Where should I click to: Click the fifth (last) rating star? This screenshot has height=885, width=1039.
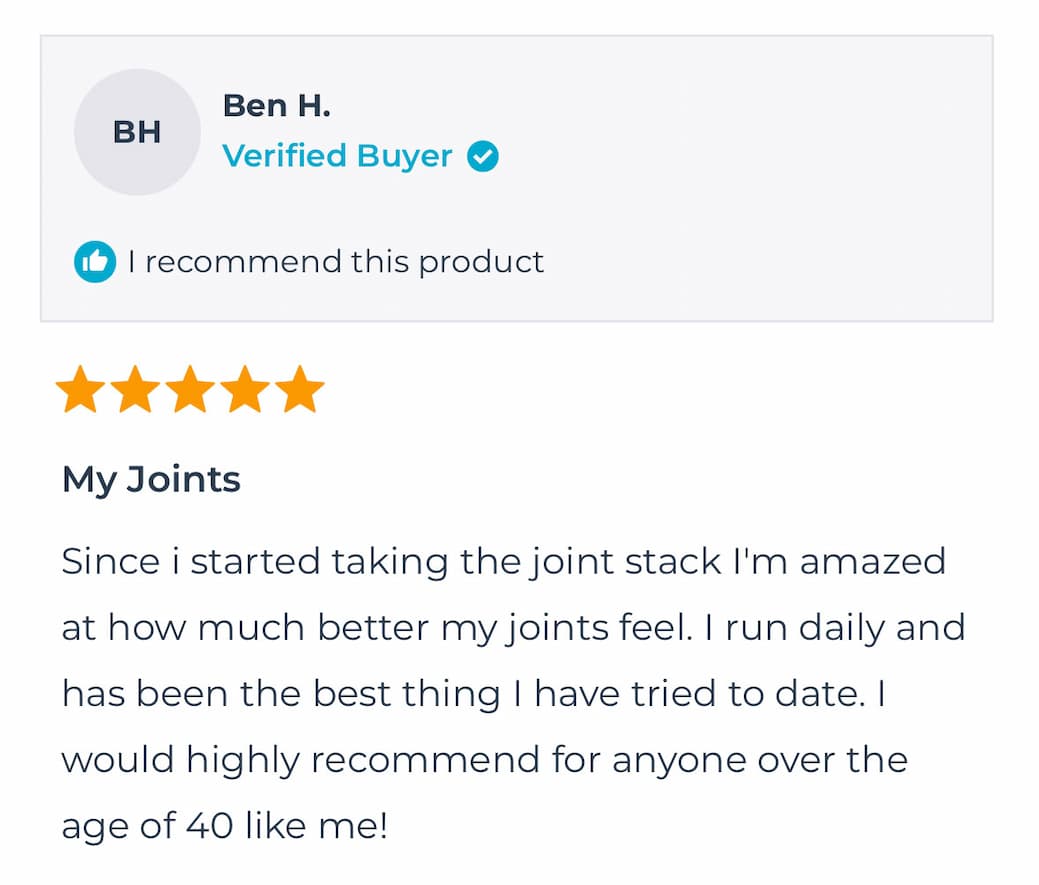point(300,390)
